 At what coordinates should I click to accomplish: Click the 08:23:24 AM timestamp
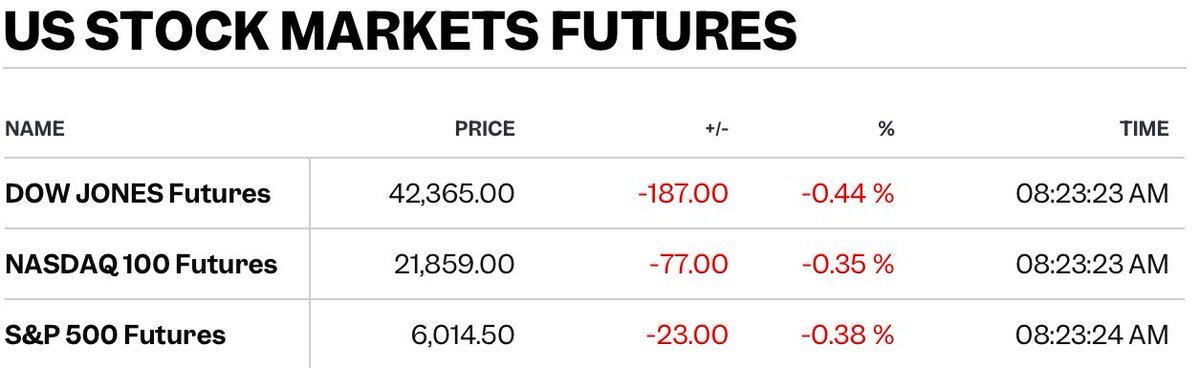coord(1092,336)
